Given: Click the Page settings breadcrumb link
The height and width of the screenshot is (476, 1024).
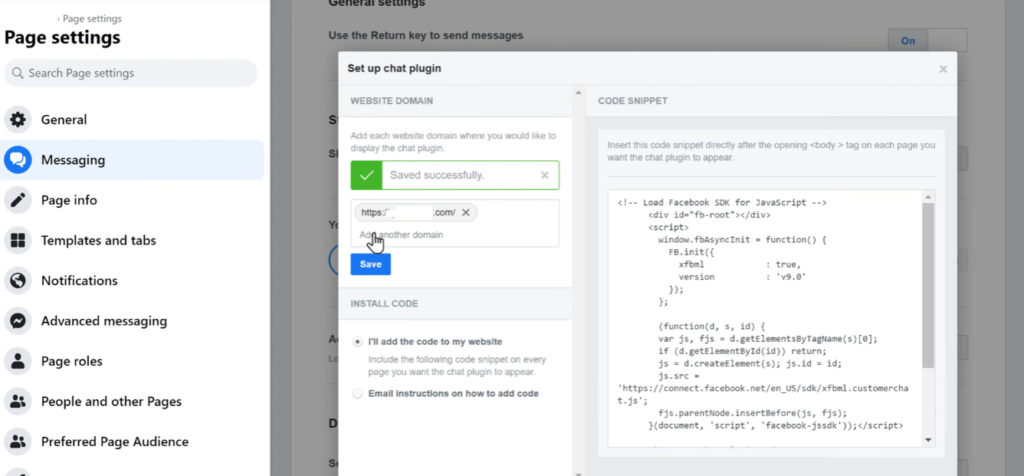Looking at the screenshot, I should click(x=92, y=19).
